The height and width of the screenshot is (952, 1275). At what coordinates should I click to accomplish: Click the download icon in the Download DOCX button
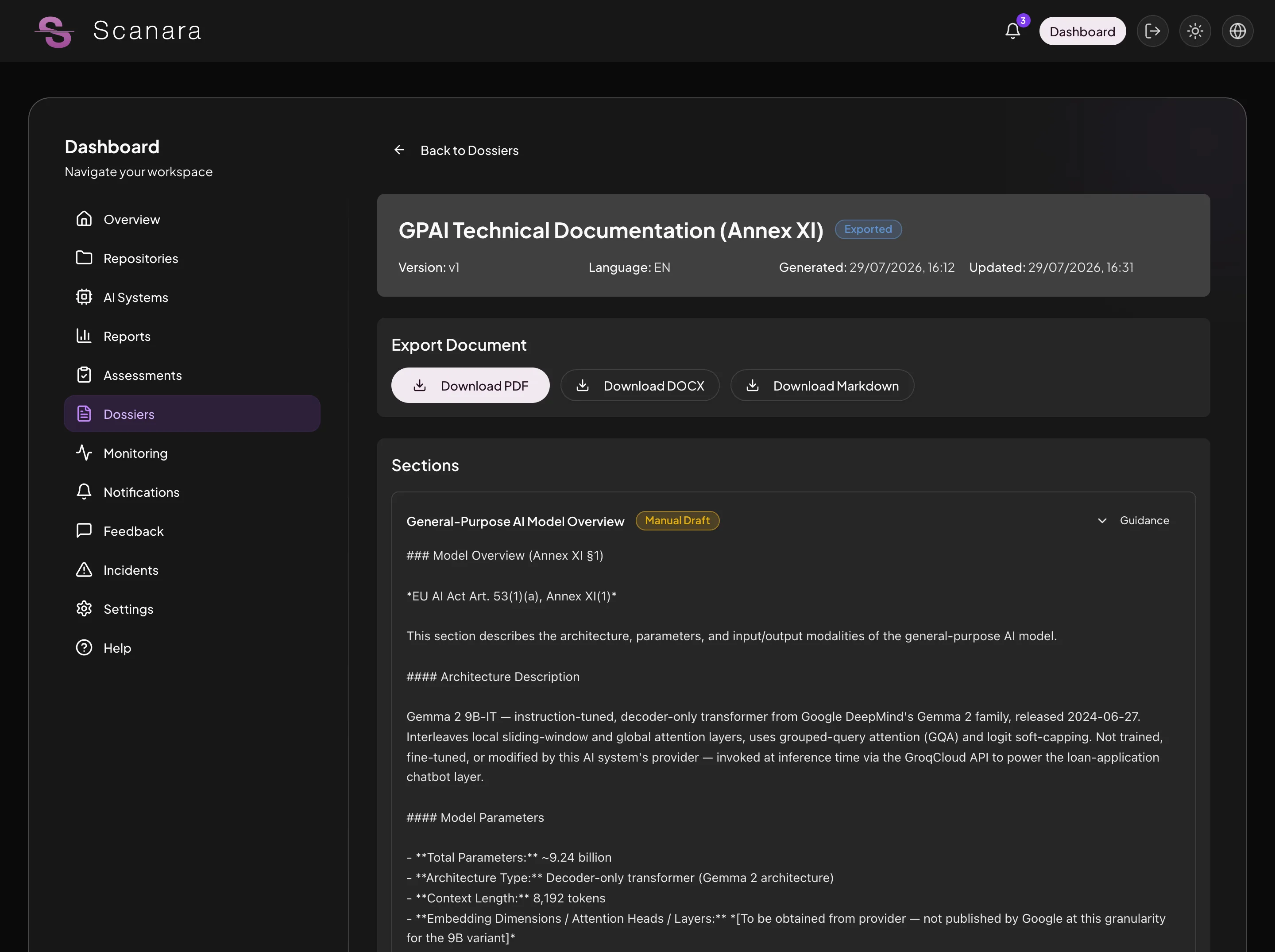point(583,385)
